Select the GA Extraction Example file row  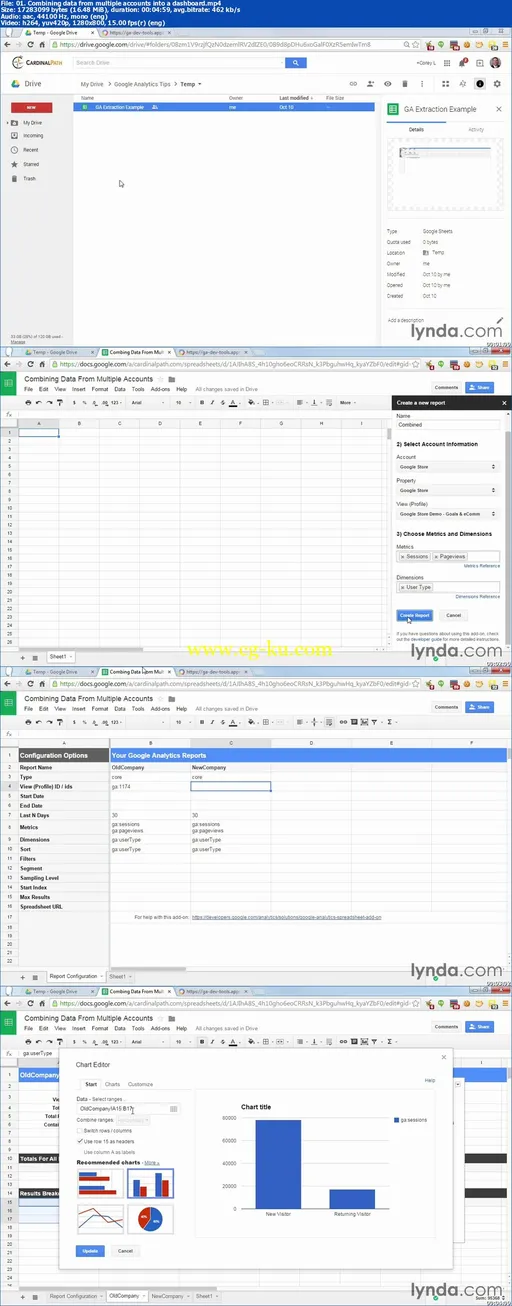click(226, 106)
